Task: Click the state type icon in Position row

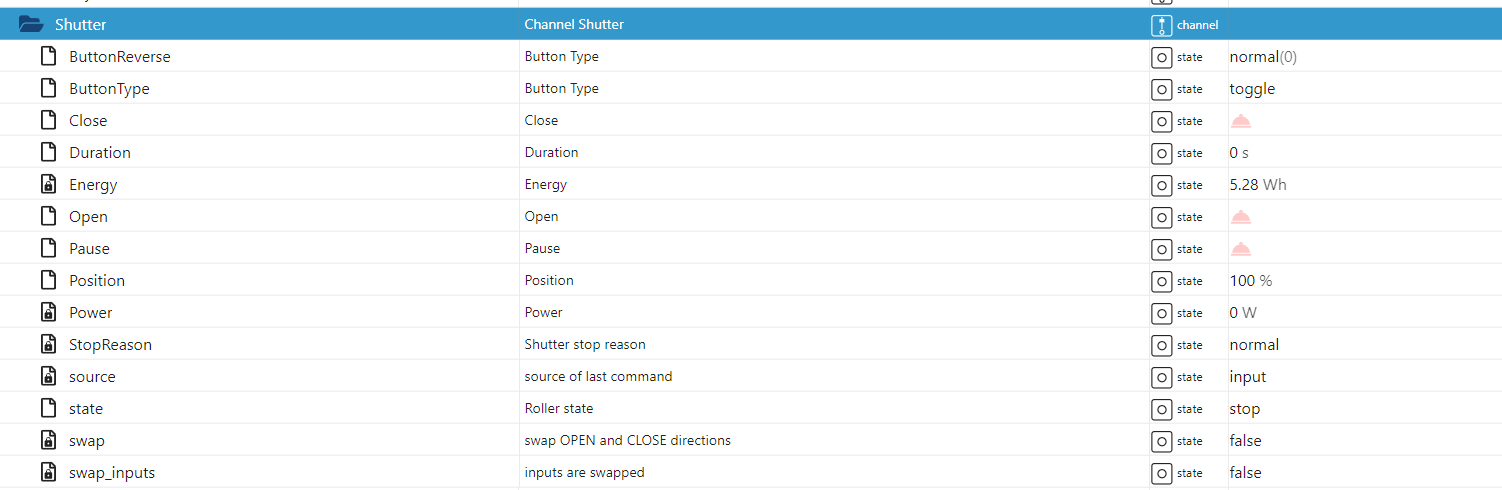Action: tap(1161, 281)
